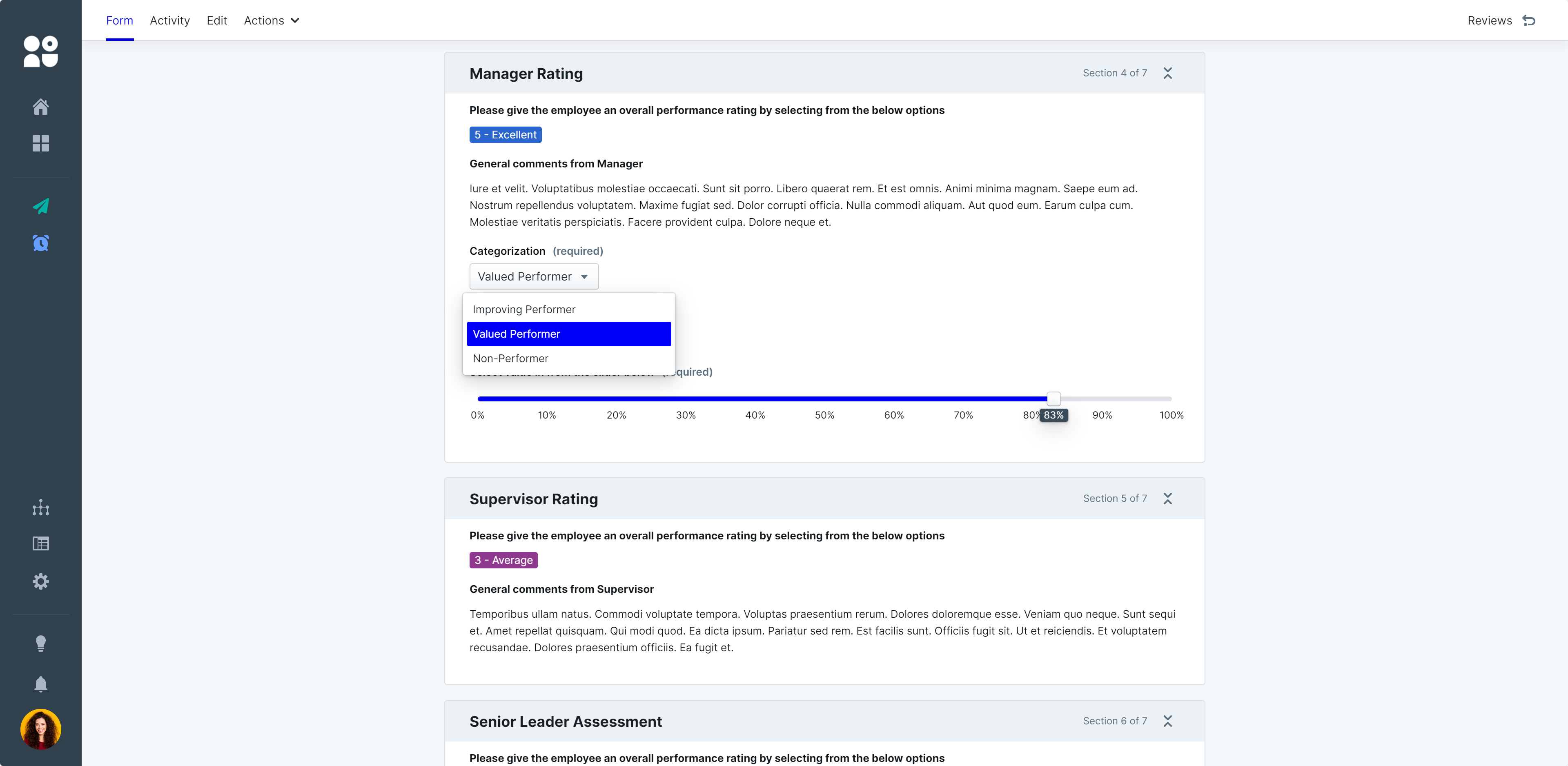1568x766 pixels.
Task: Select Non-Performer option
Action: tap(568, 359)
